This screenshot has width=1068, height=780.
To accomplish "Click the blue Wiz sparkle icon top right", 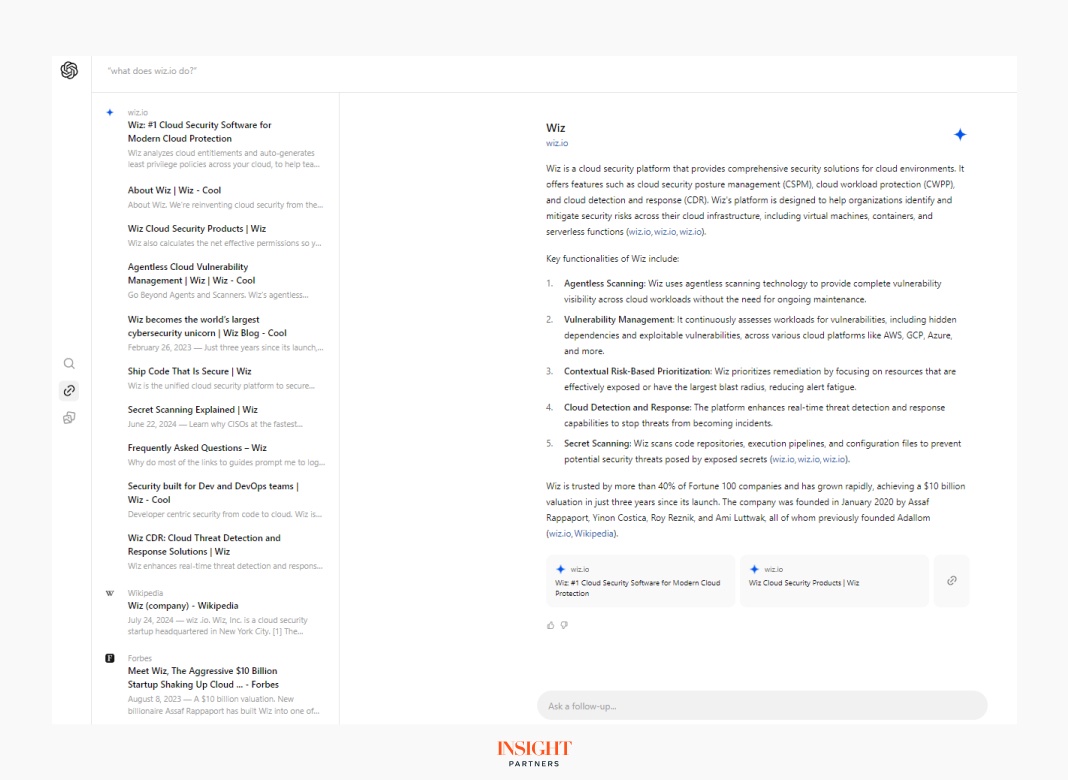I will pyautogui.click(x=960, y=135).
